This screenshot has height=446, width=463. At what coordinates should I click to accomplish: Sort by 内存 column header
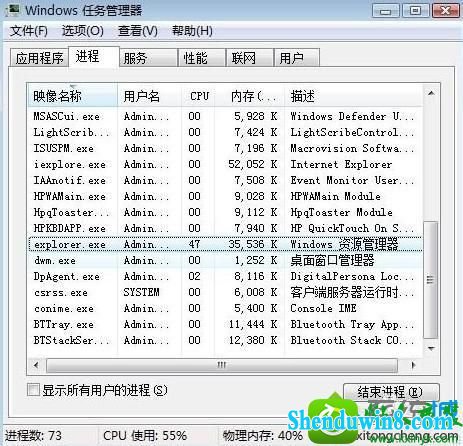tap(250, 96)
